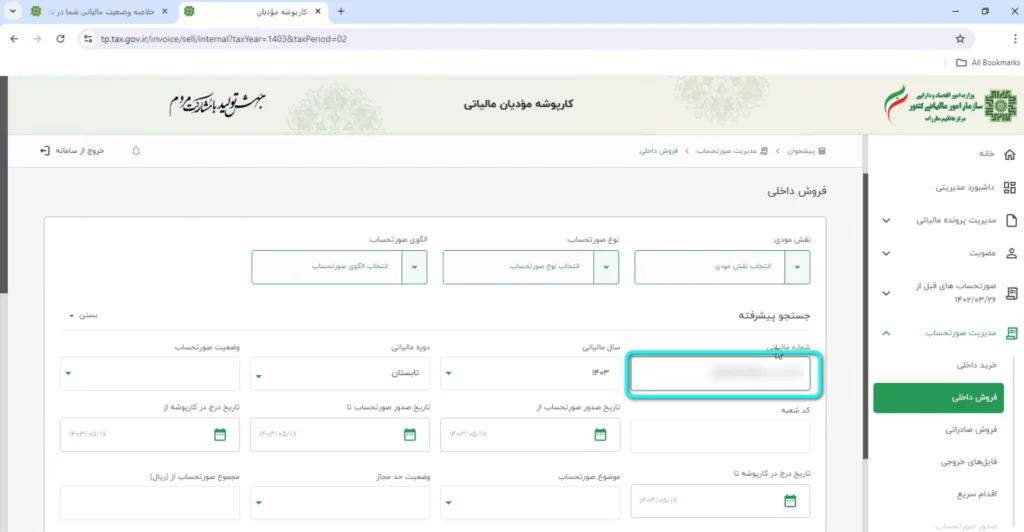Image resolution: width=1024 pixels, height=532 pixels.
Task: Click the notification bell icon
Action: coord(136,151)
